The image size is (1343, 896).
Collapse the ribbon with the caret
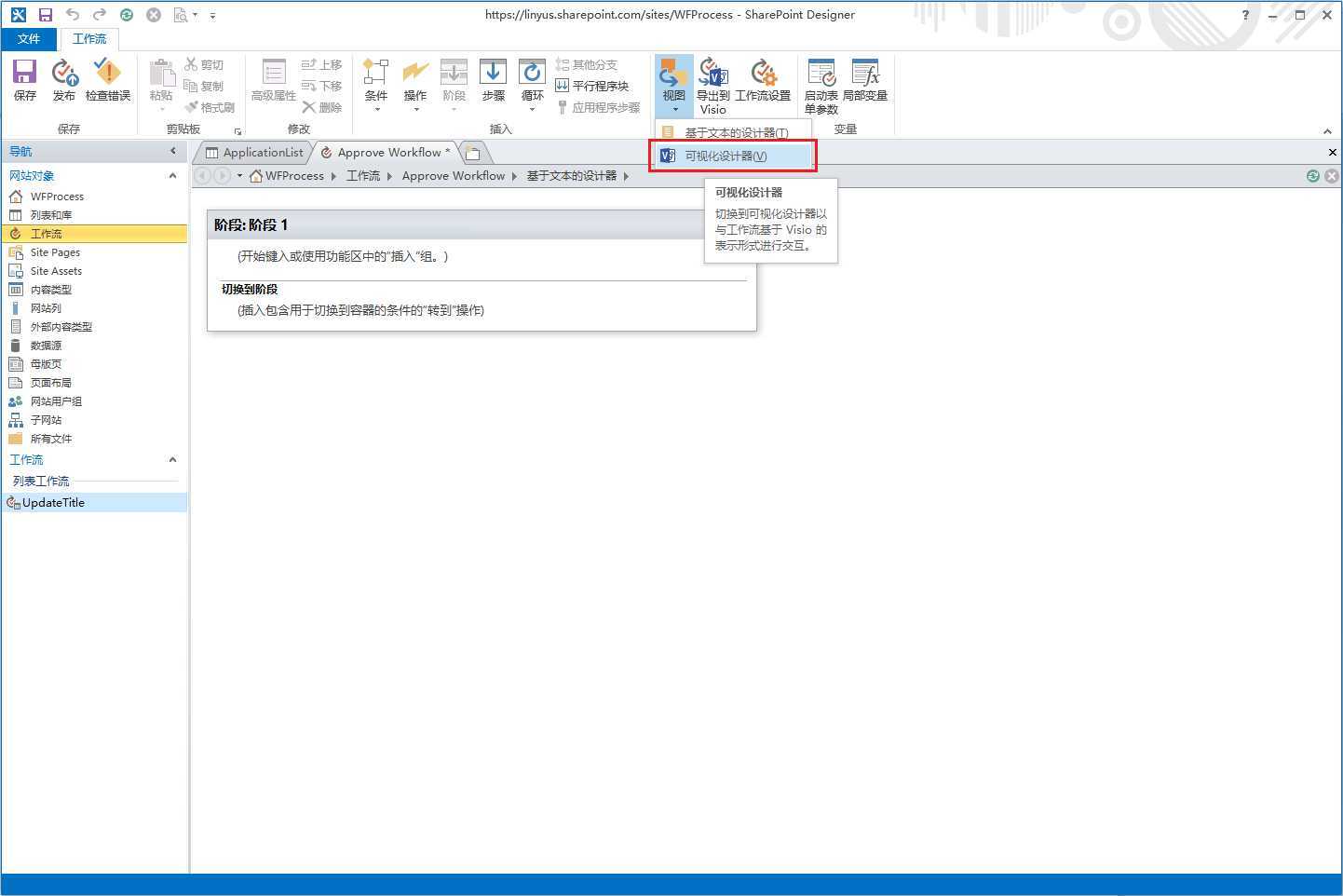(x=1327, y=131)
